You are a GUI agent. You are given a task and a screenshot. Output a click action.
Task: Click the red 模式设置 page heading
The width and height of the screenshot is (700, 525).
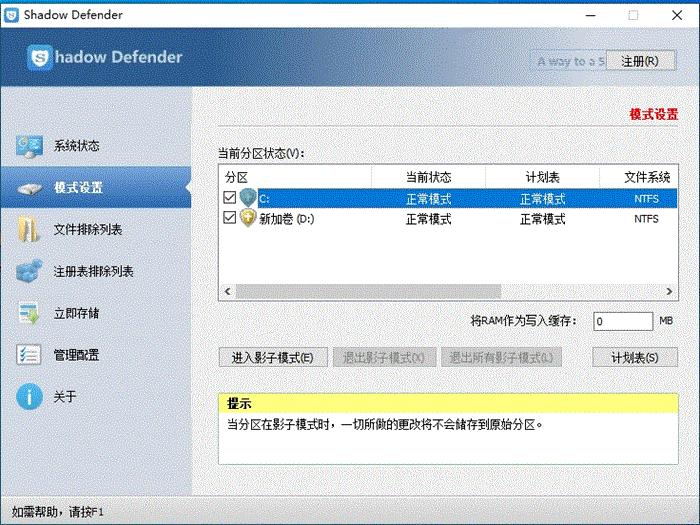[654, 114]
